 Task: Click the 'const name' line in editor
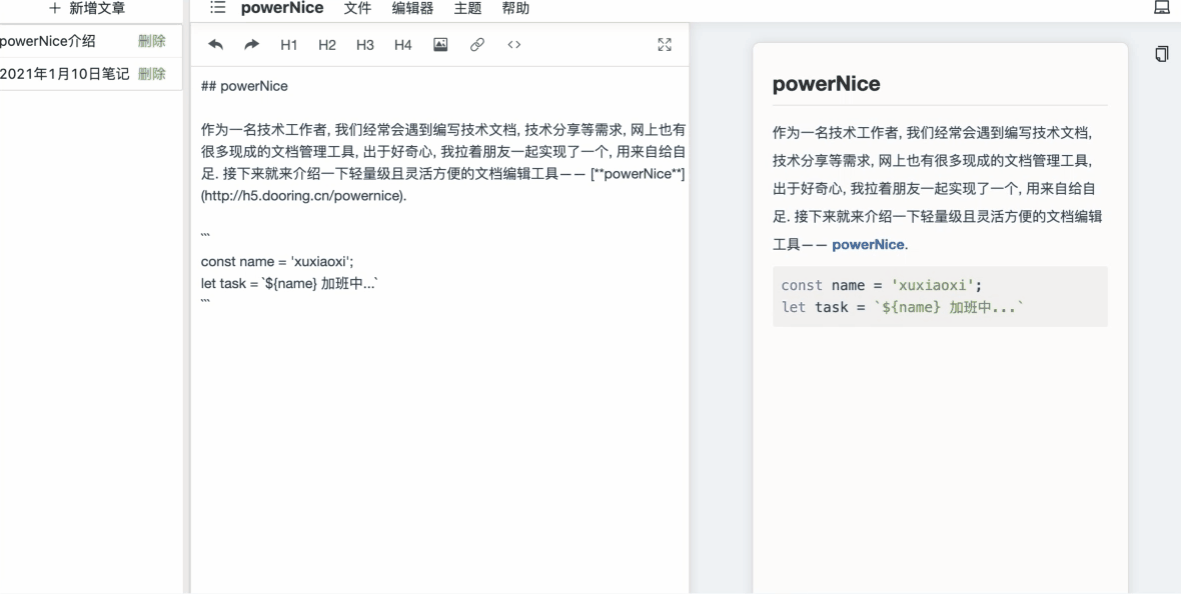tap(277, 261)
